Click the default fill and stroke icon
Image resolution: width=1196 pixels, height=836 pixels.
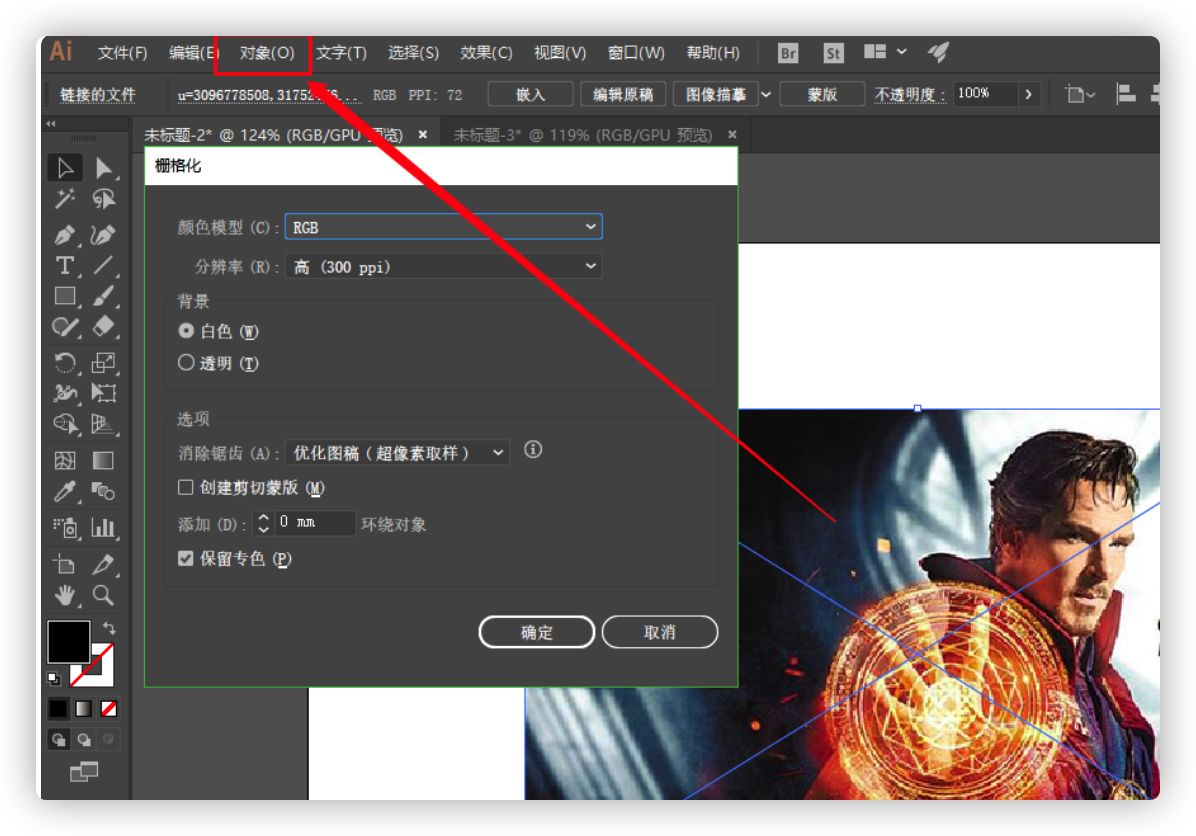[x=53, y=678]
